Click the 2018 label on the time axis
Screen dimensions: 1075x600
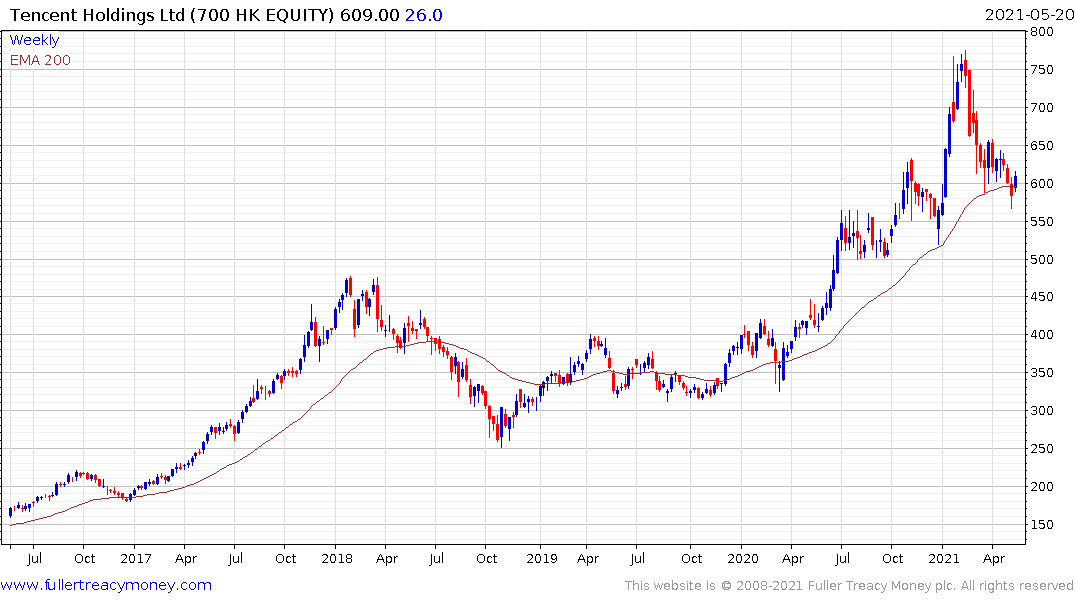(337, 558)
